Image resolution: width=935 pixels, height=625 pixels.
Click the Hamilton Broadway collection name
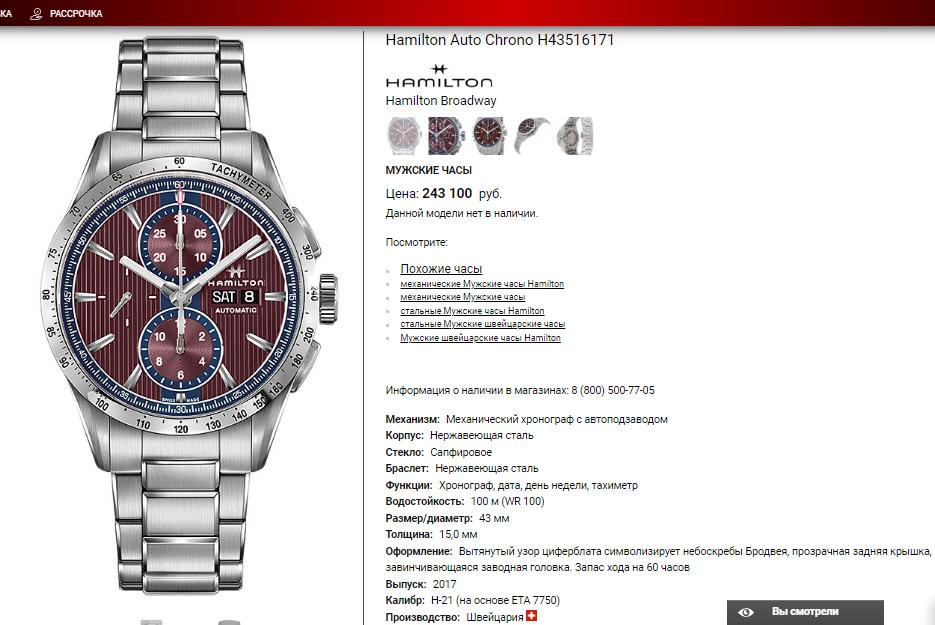(x=441, y=101)
